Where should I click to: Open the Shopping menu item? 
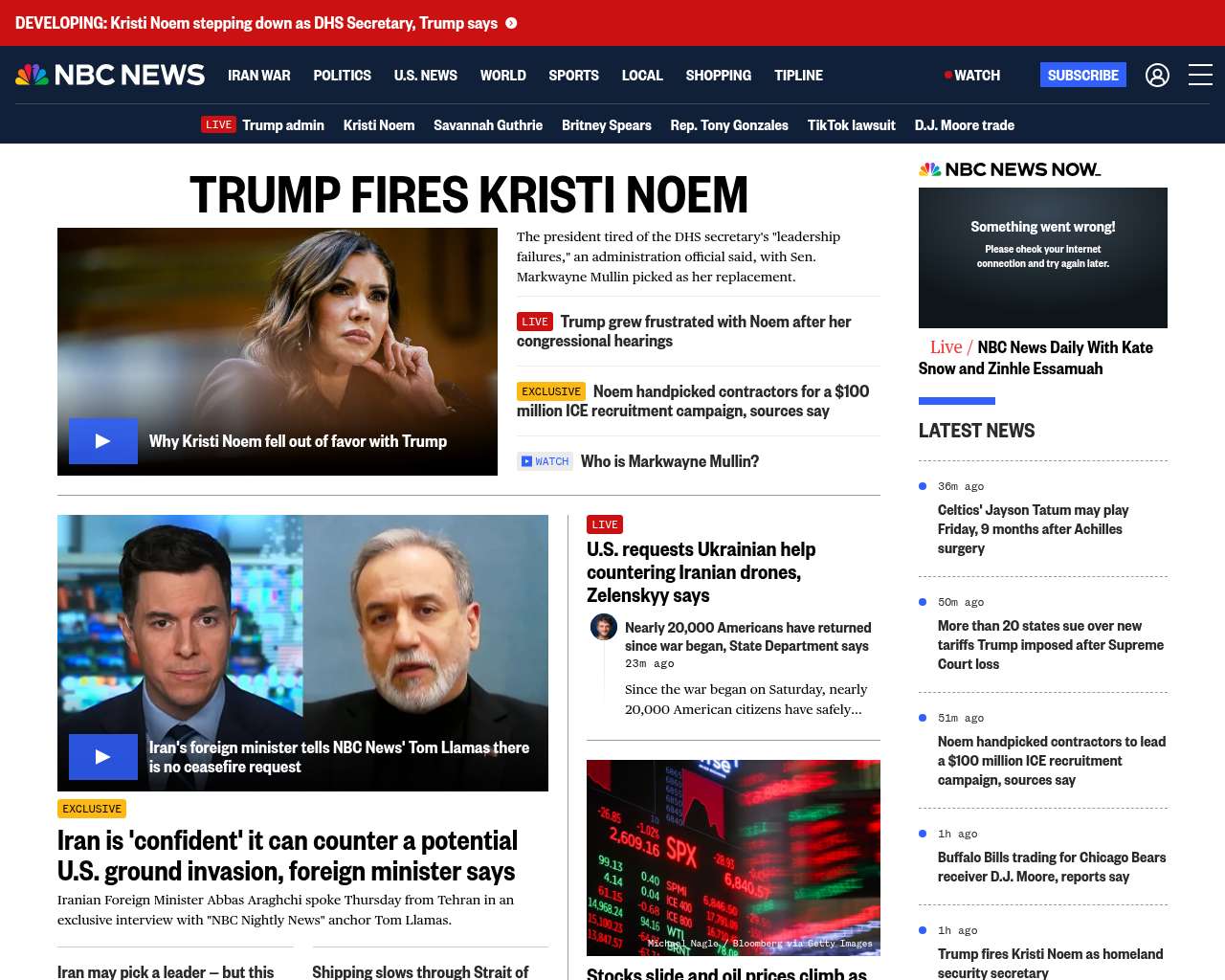pyautogui.click(x=718, y=75)
